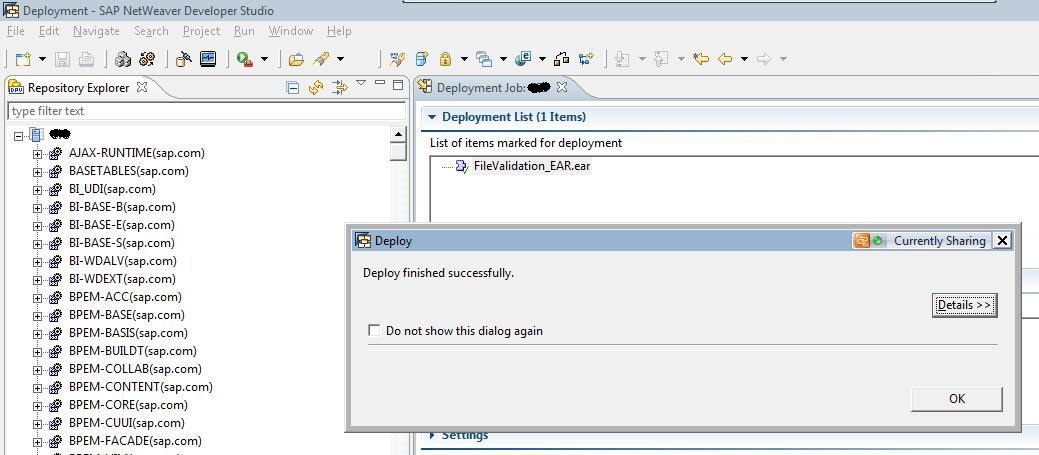Click the yellow padlock toolbar icon
The width and height of the screenshot is (1039, 455).
(445, 60)
